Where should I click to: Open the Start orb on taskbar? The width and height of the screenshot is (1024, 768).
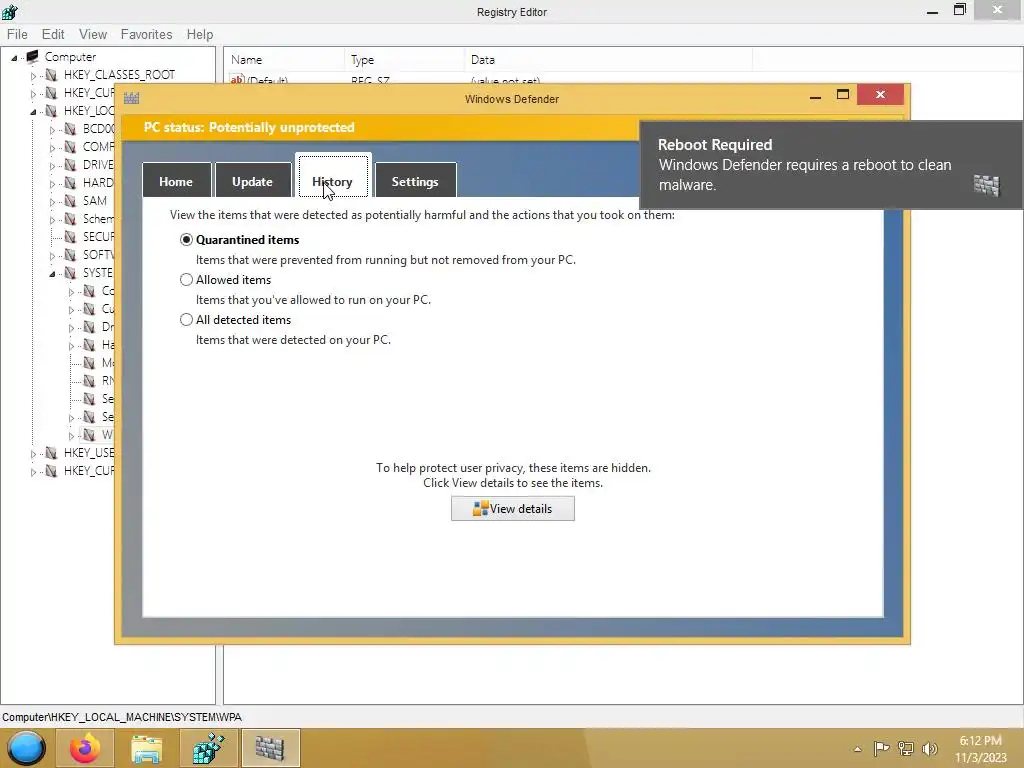(27, 748)
